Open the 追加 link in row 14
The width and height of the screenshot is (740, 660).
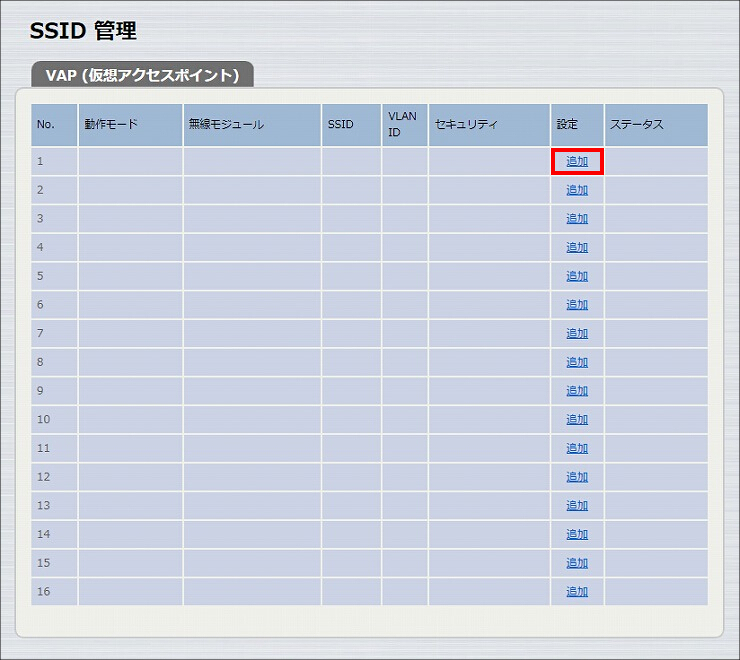[x=577, y=534]
